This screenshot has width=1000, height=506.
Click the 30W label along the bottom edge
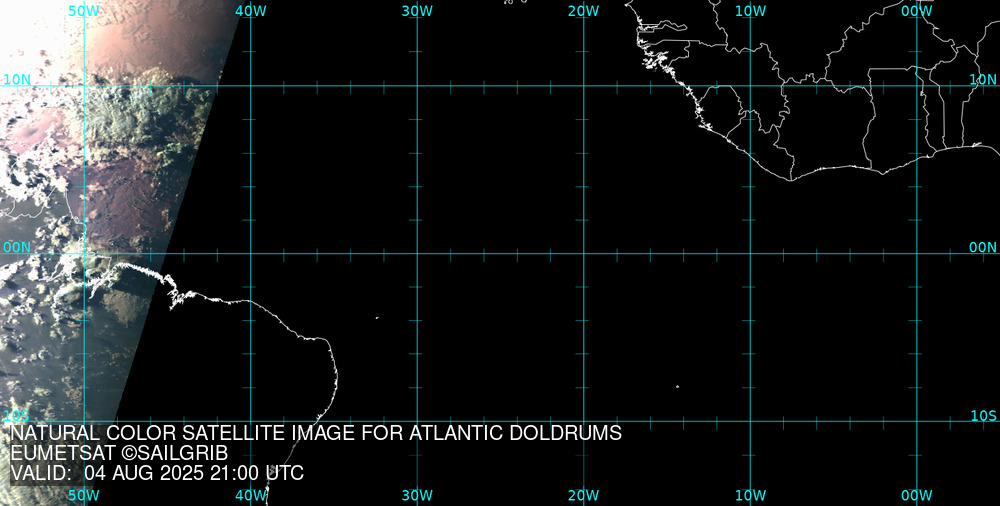click(x=418, y=495)
